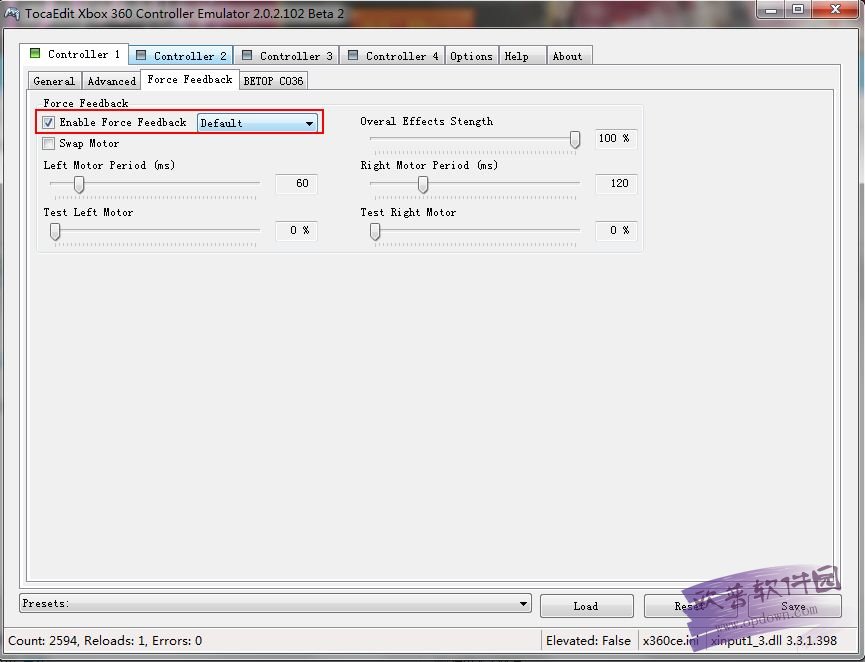The height and width of the screenshot is (662, 865).
Task: Open the force feedback type Default dropdown
Action: (257, 123)
